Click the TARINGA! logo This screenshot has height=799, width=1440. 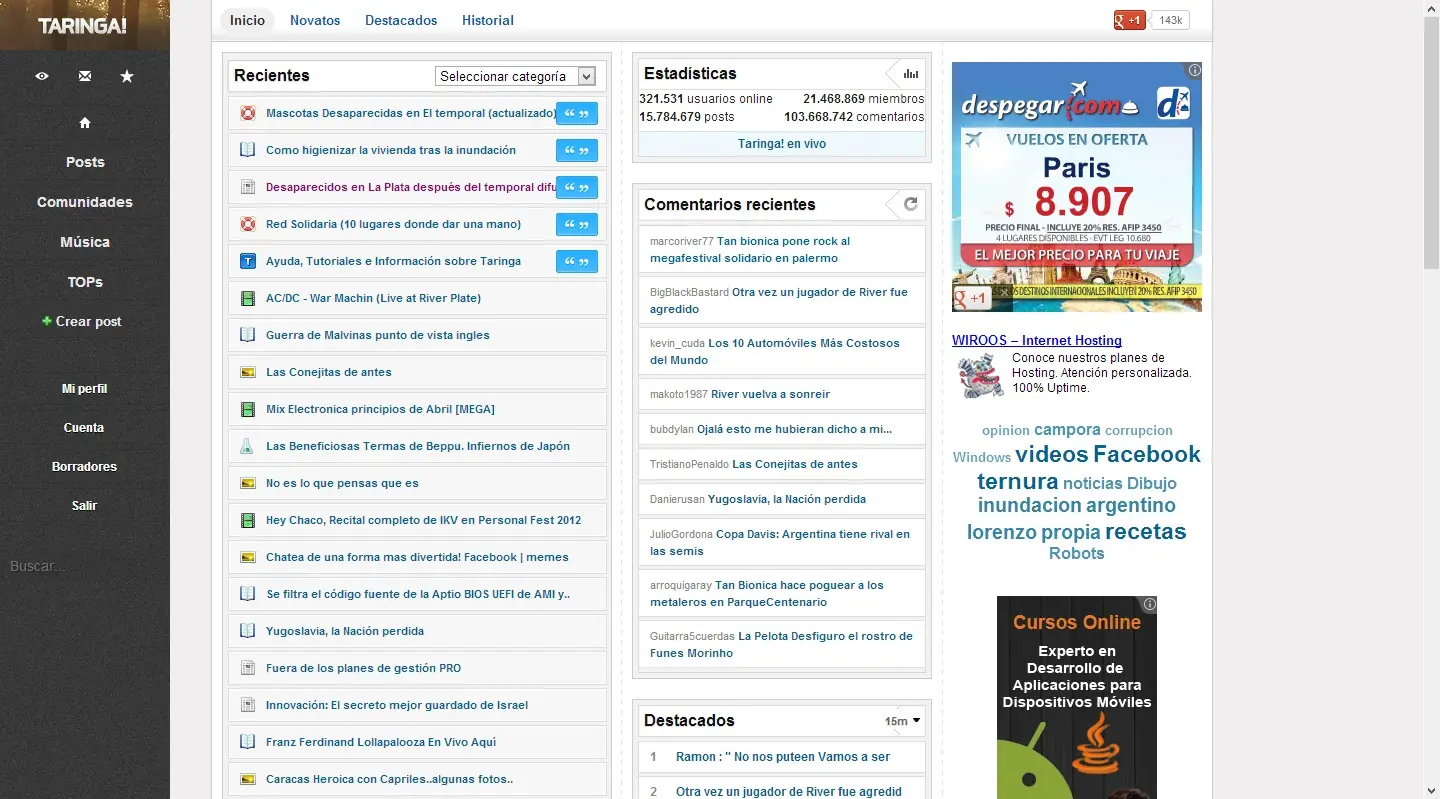83,26
